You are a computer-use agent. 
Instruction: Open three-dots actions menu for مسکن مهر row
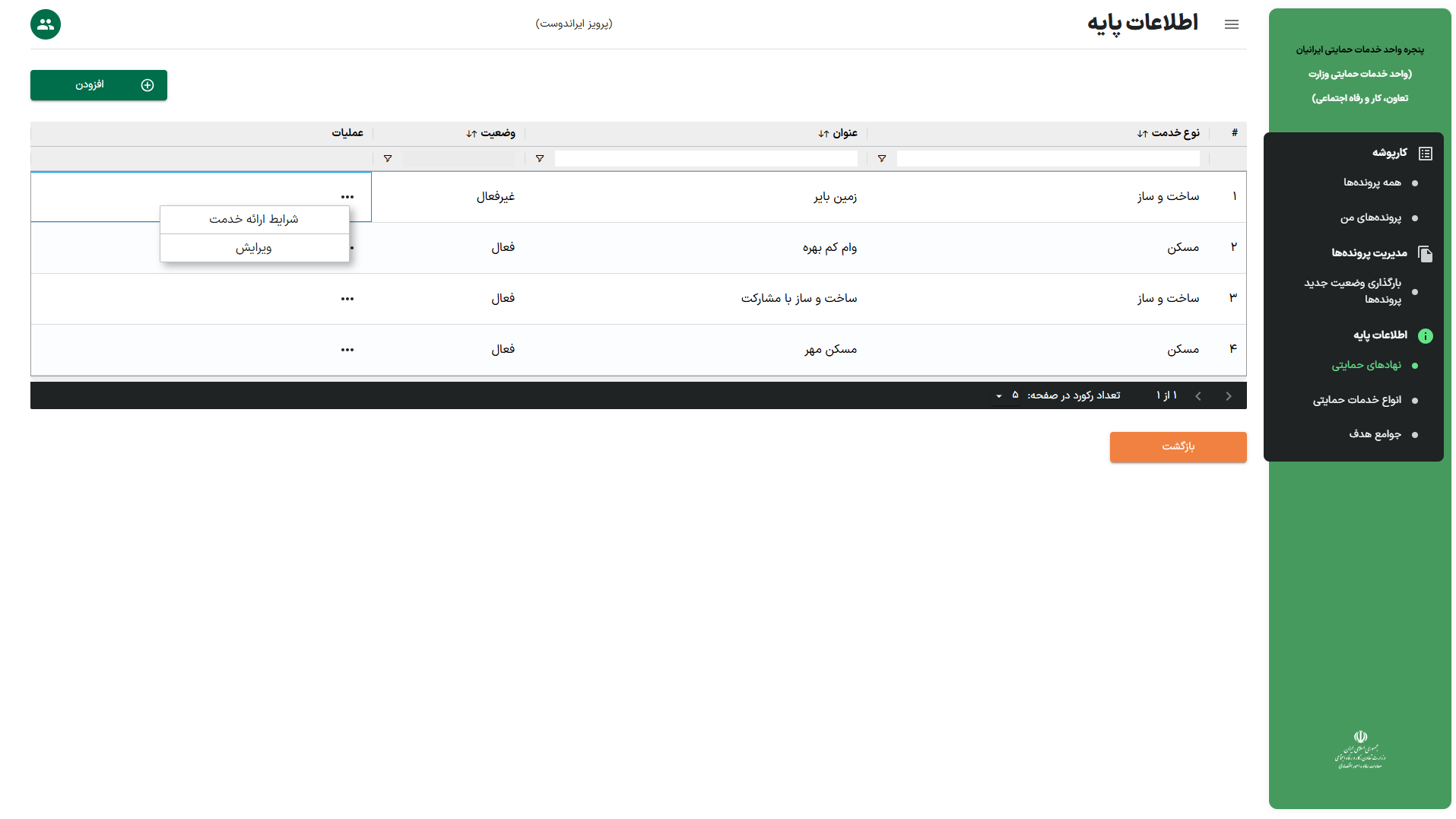pyautogui.click(x=347, y=350)
